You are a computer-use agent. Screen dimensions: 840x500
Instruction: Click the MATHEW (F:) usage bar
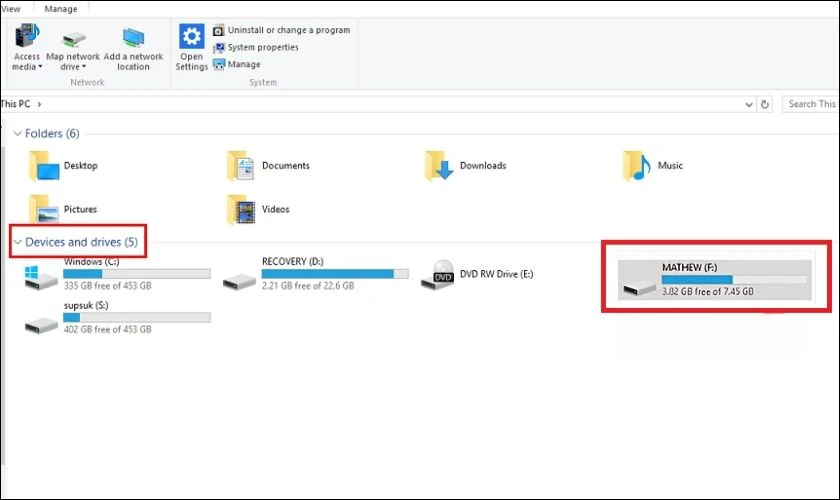point(734,279)
